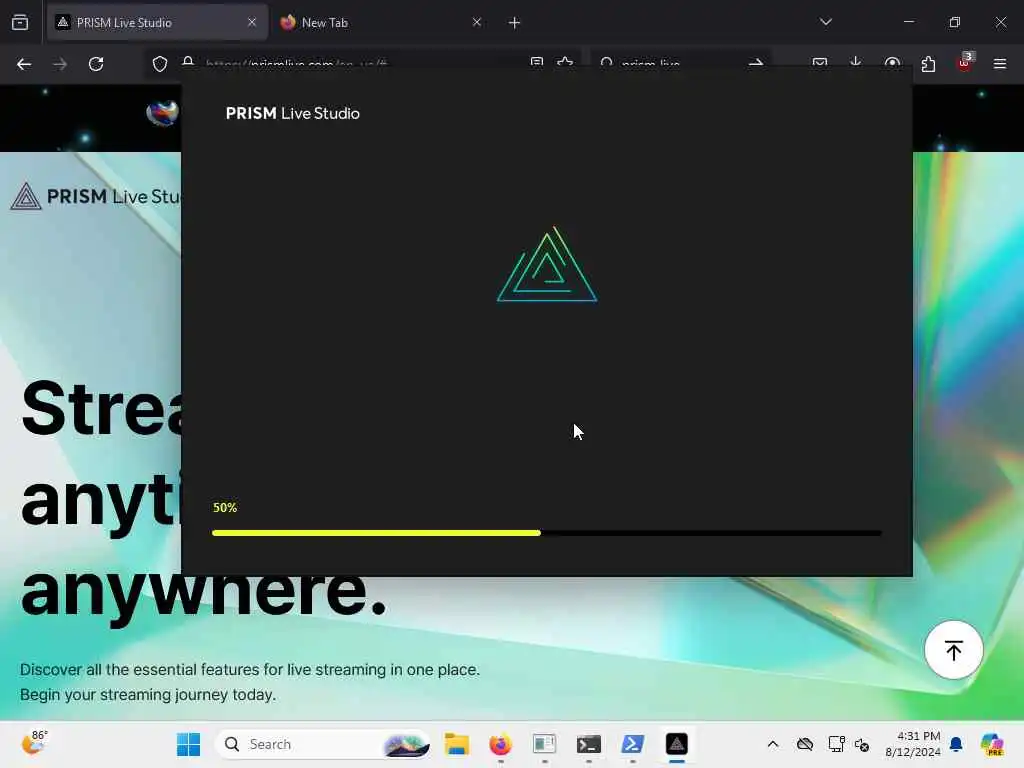Switch to the PRISM Live Studio browser tab
This screenshot has height=768, width=1024.
pos(157,22)
